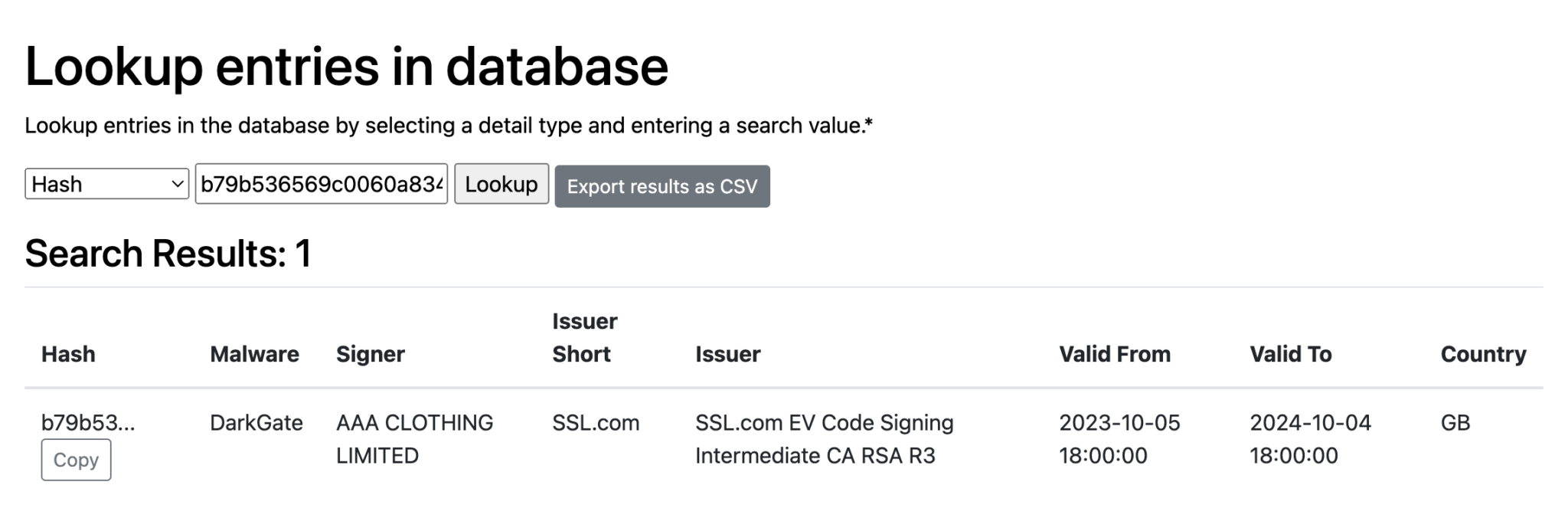The width and height of the screenshot is (1568, 518).
Task: Click the Issuer Short column header
Action: [584, 337]
